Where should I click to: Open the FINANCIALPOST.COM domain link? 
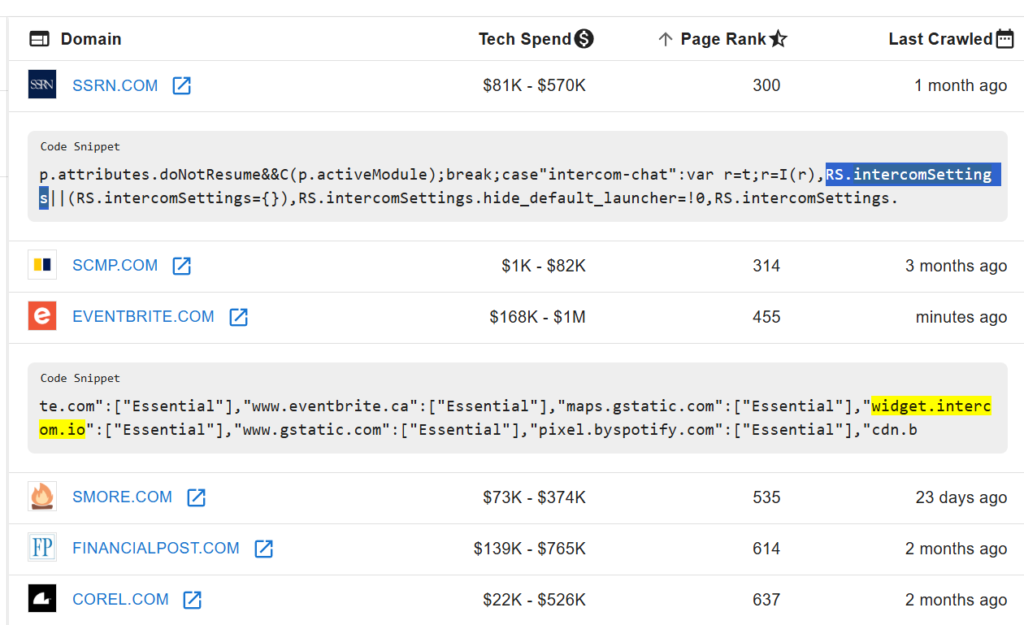(156, 549)
